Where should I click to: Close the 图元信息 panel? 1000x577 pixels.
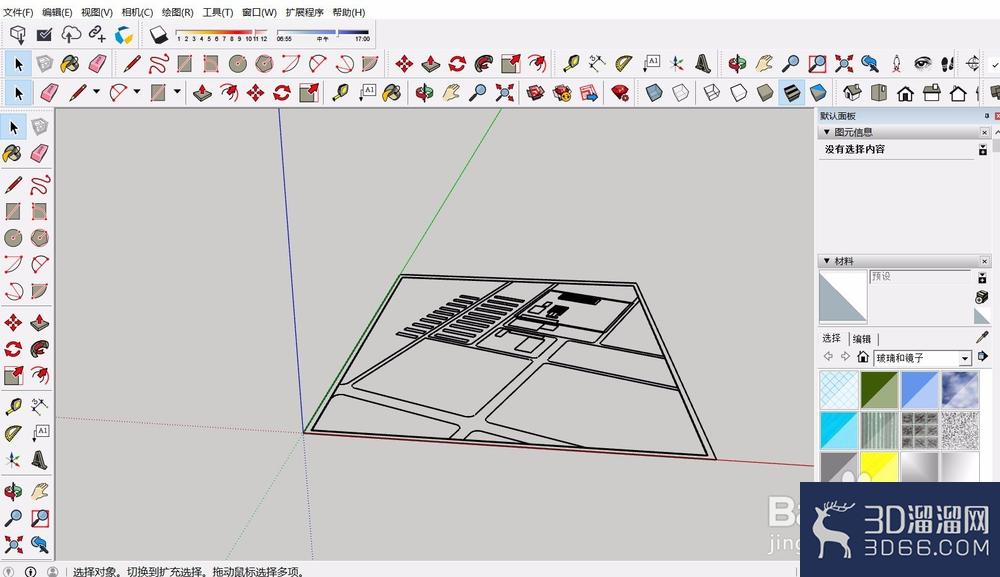point(985,133)
